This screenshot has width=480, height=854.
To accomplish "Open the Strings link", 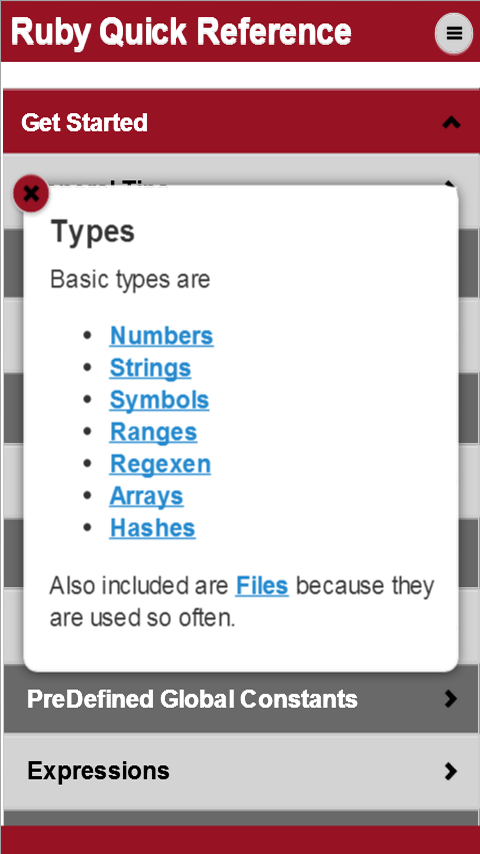I will pyautogui.click(x=150, y=368).
